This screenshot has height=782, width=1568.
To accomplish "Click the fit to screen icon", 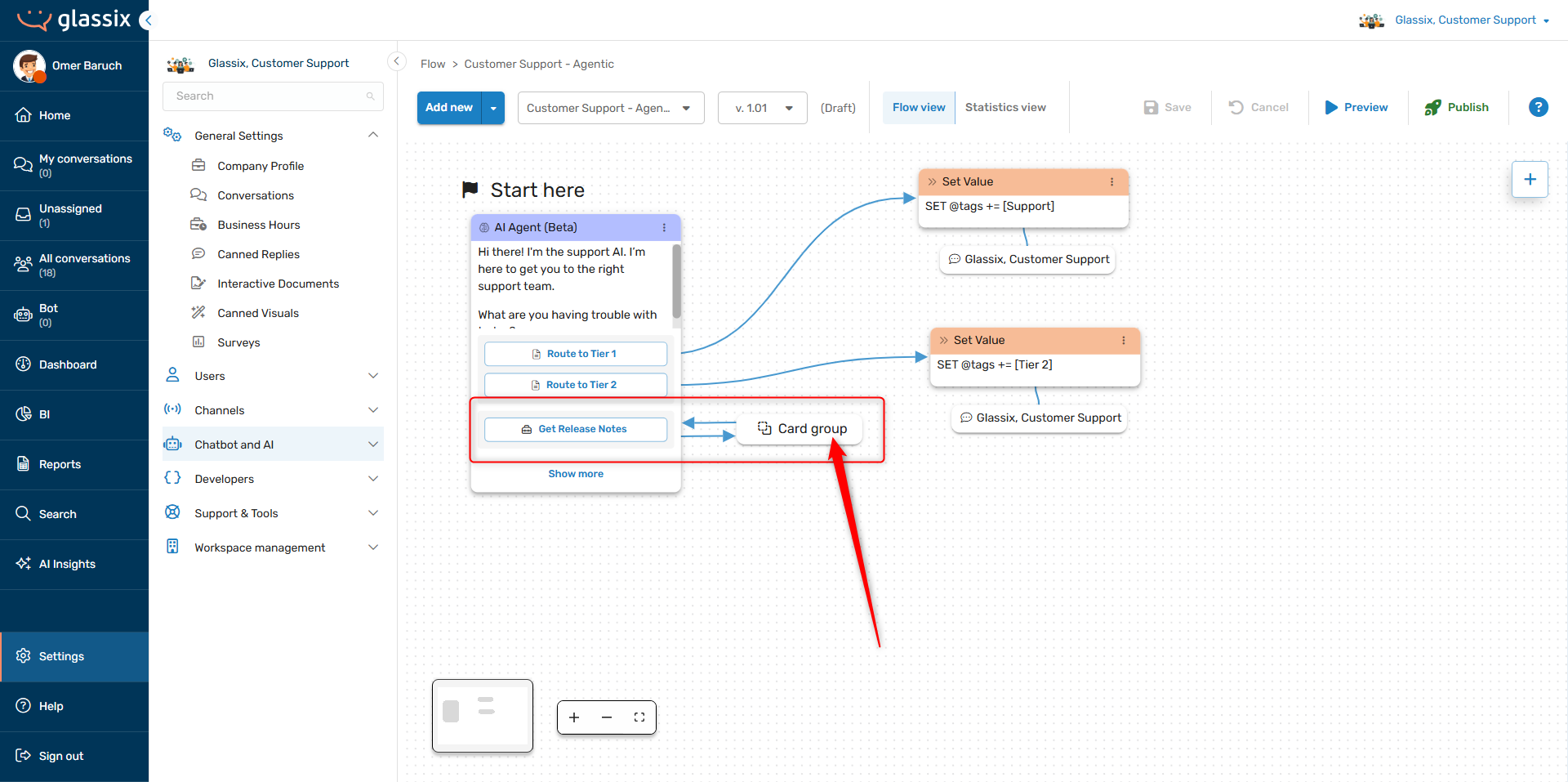I will (x=639, y=717).
